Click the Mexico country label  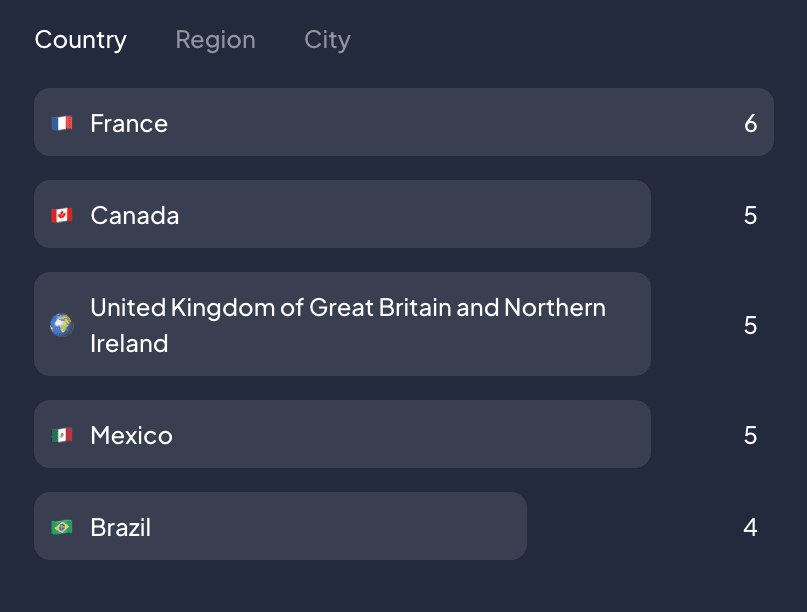tap(131, 435)
